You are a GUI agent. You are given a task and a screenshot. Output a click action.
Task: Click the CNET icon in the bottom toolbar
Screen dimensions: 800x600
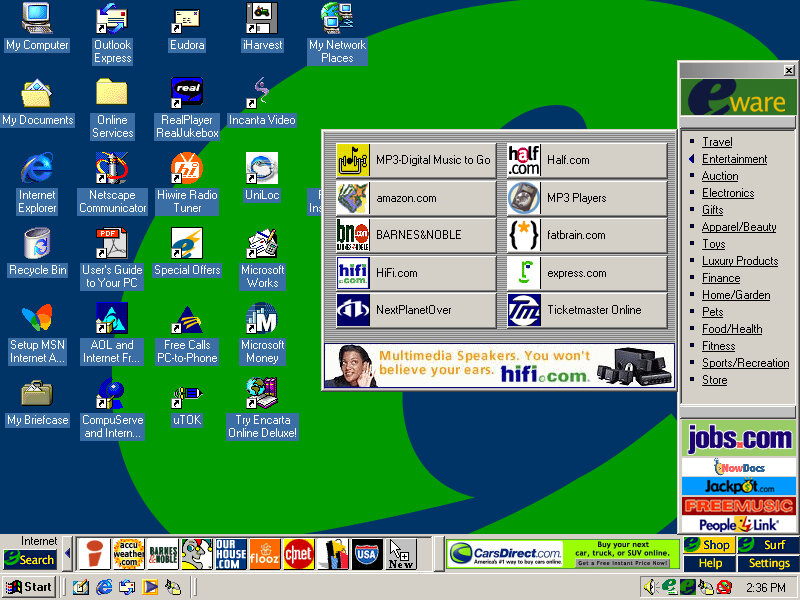pos(298,554)
